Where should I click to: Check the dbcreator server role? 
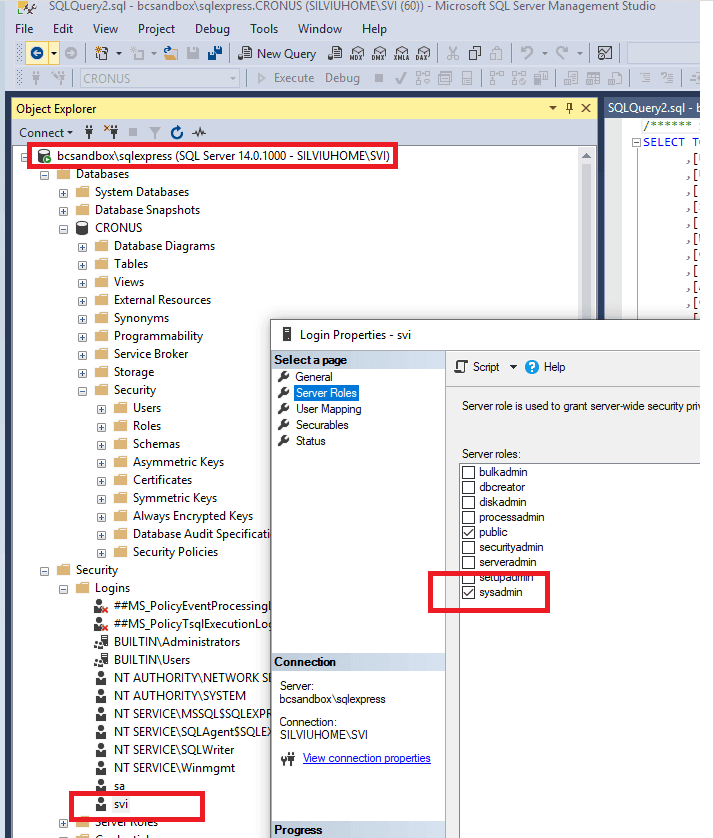click(x=468, y=487)
